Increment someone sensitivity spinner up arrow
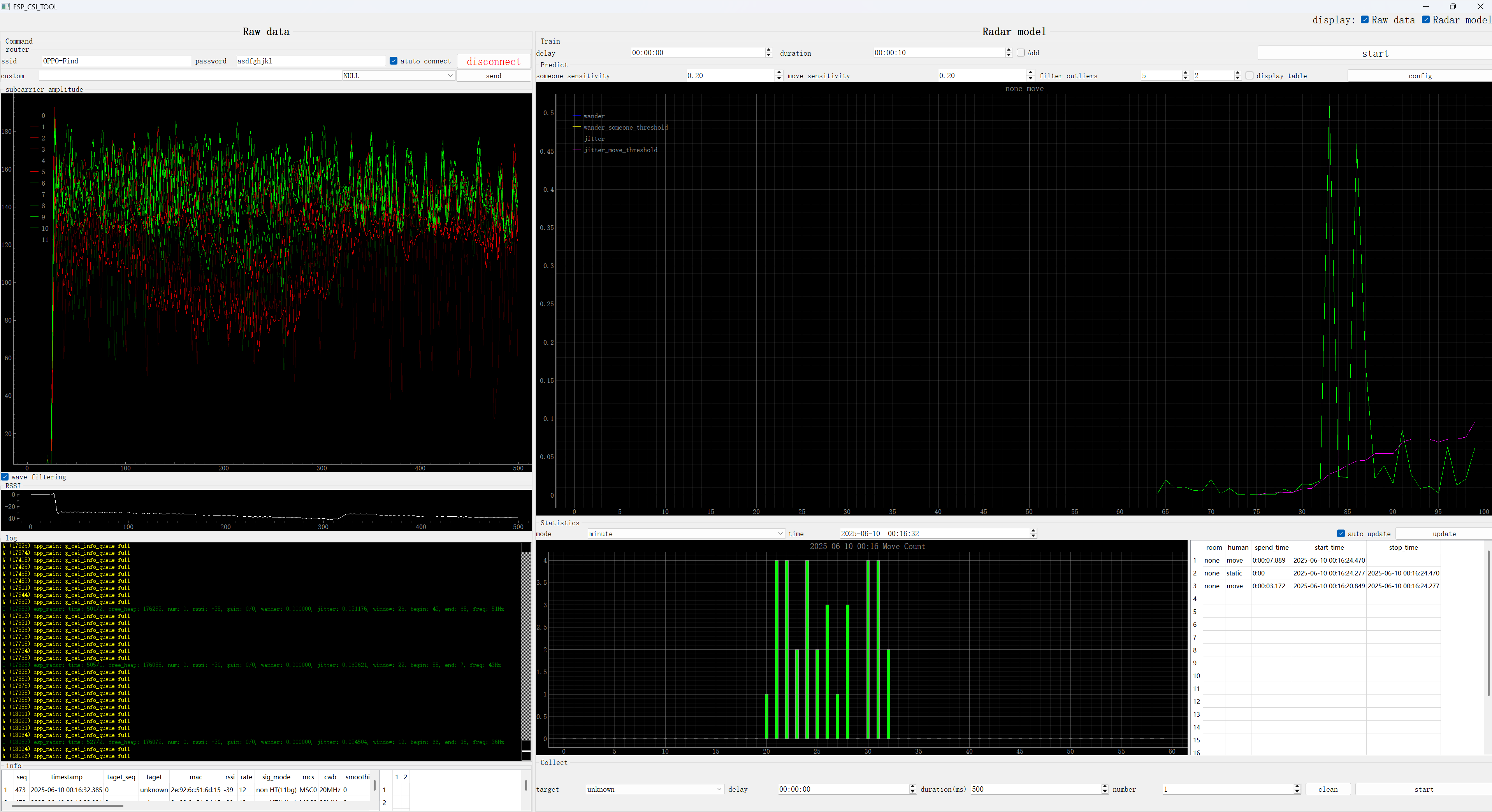Screen dimensions: 1492x812 point(779,73)
